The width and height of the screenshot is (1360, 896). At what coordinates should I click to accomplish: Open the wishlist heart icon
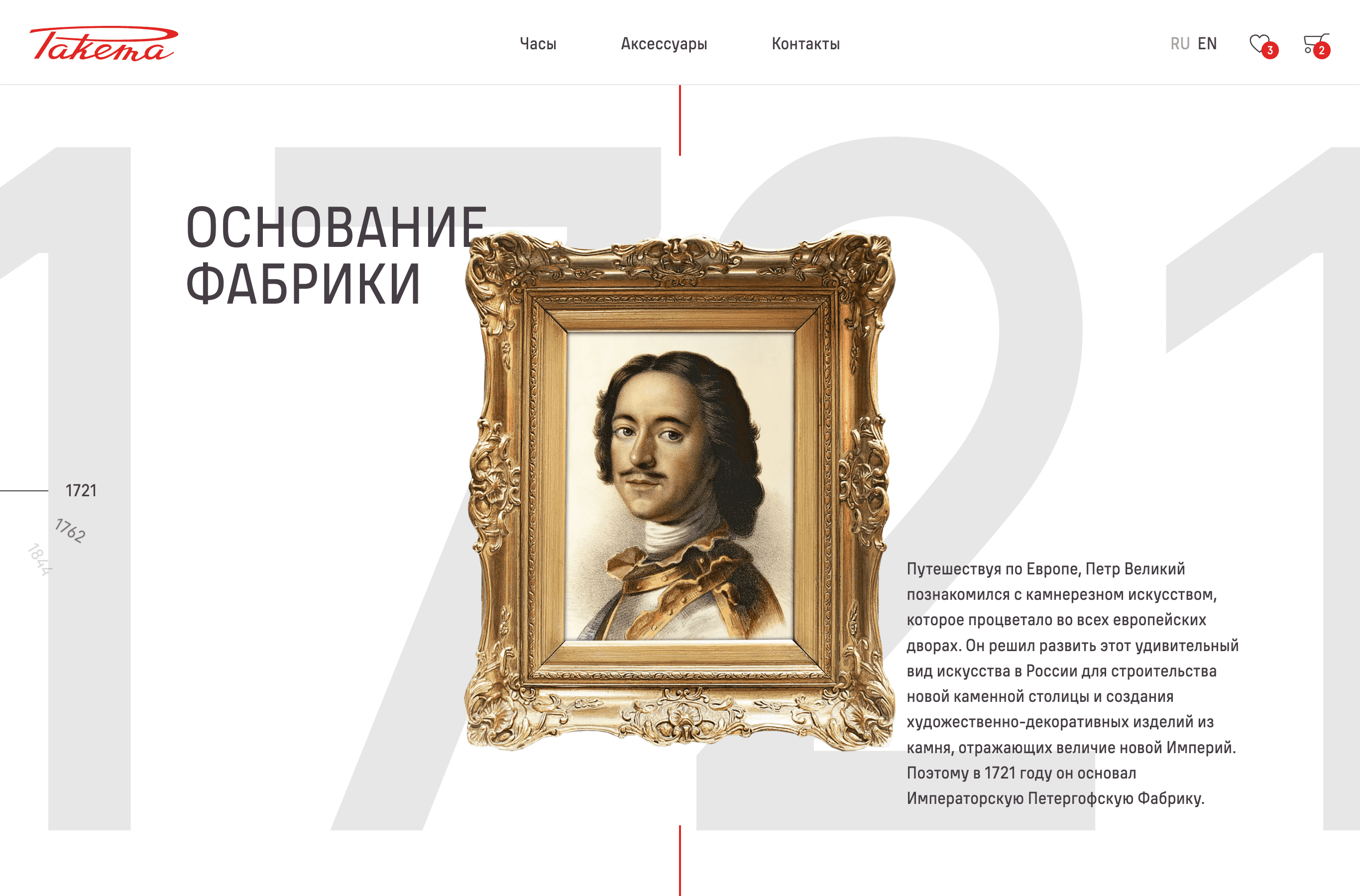[1263, 45]
